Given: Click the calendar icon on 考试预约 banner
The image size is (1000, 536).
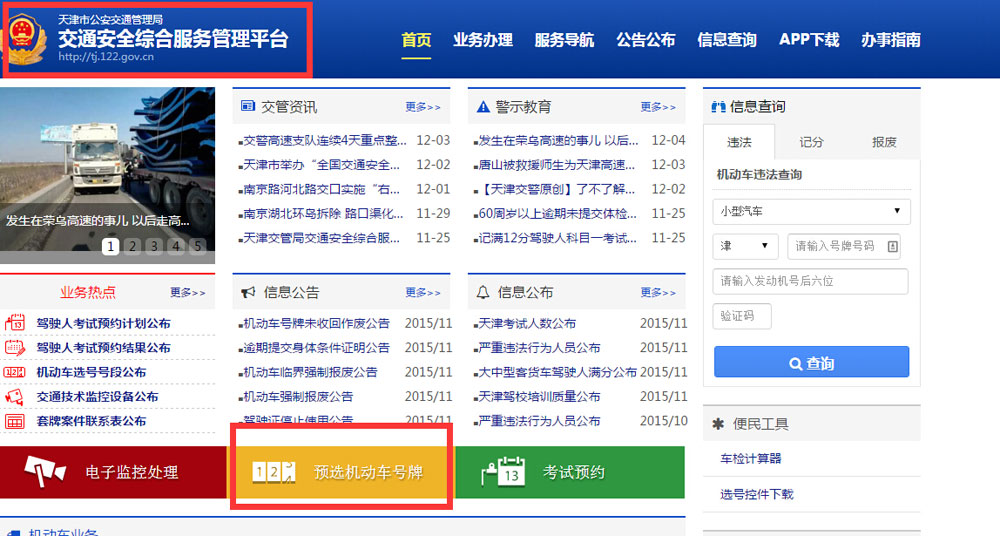Looking at the screenshot, I should click(504, 472).
